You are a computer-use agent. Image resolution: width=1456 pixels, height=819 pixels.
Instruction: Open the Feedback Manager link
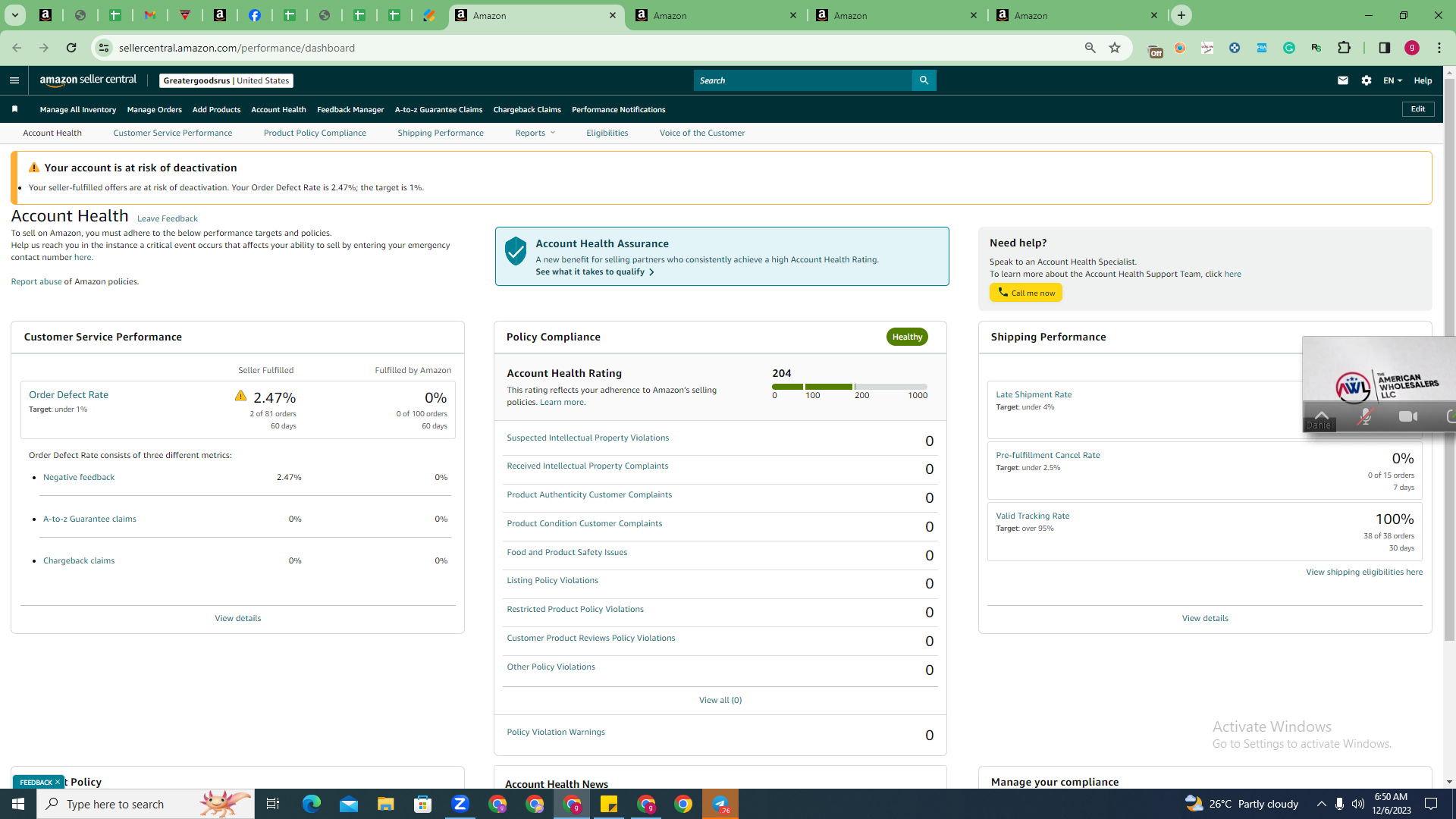350,109
